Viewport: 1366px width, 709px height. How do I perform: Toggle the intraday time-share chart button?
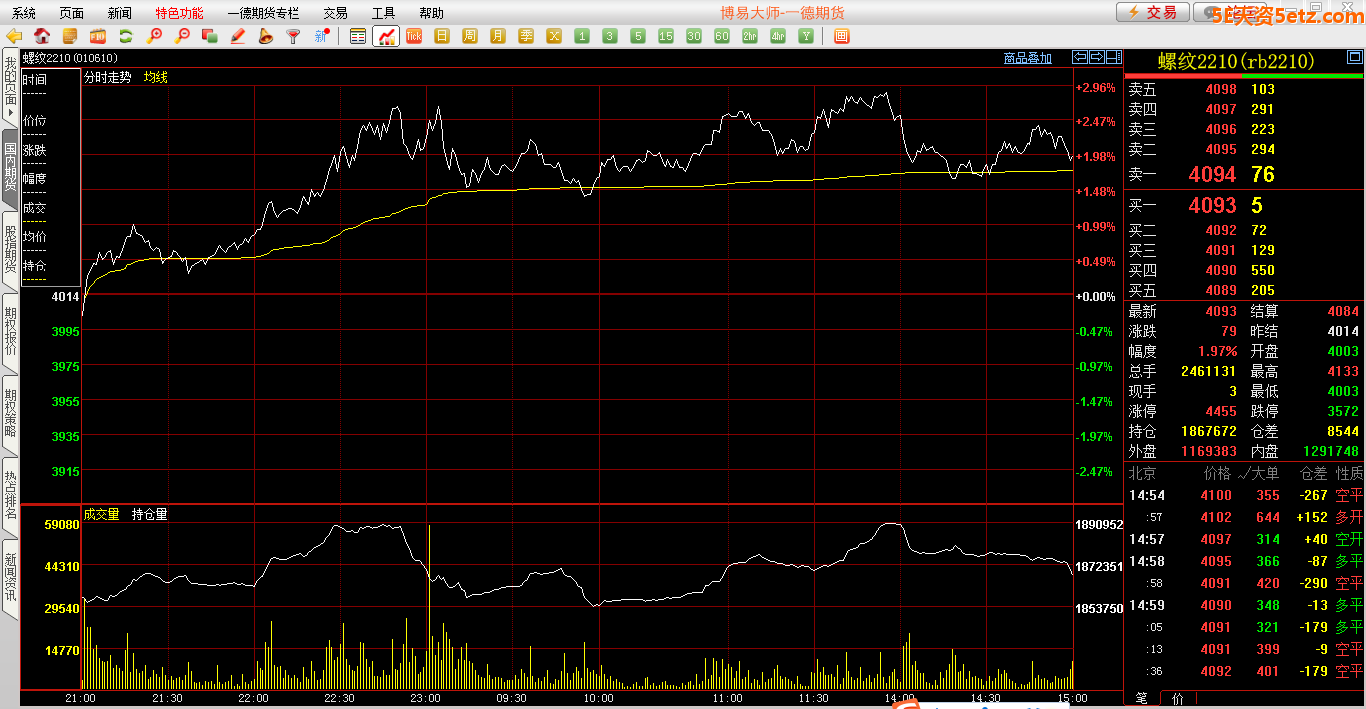pos(386,36)
